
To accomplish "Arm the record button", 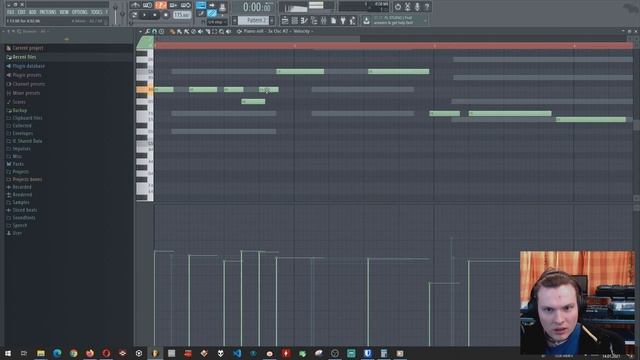I will pos(165,15).
